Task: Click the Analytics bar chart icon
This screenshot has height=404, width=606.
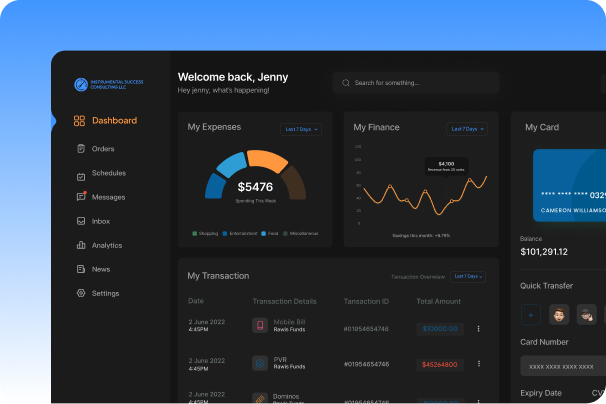Action: (x=80, y=245)
